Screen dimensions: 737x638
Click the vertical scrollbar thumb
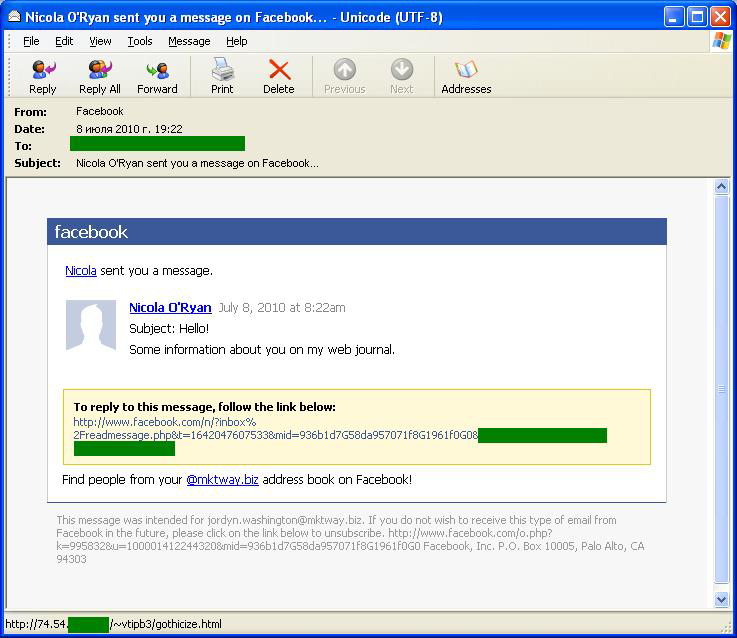coord(721,389)
